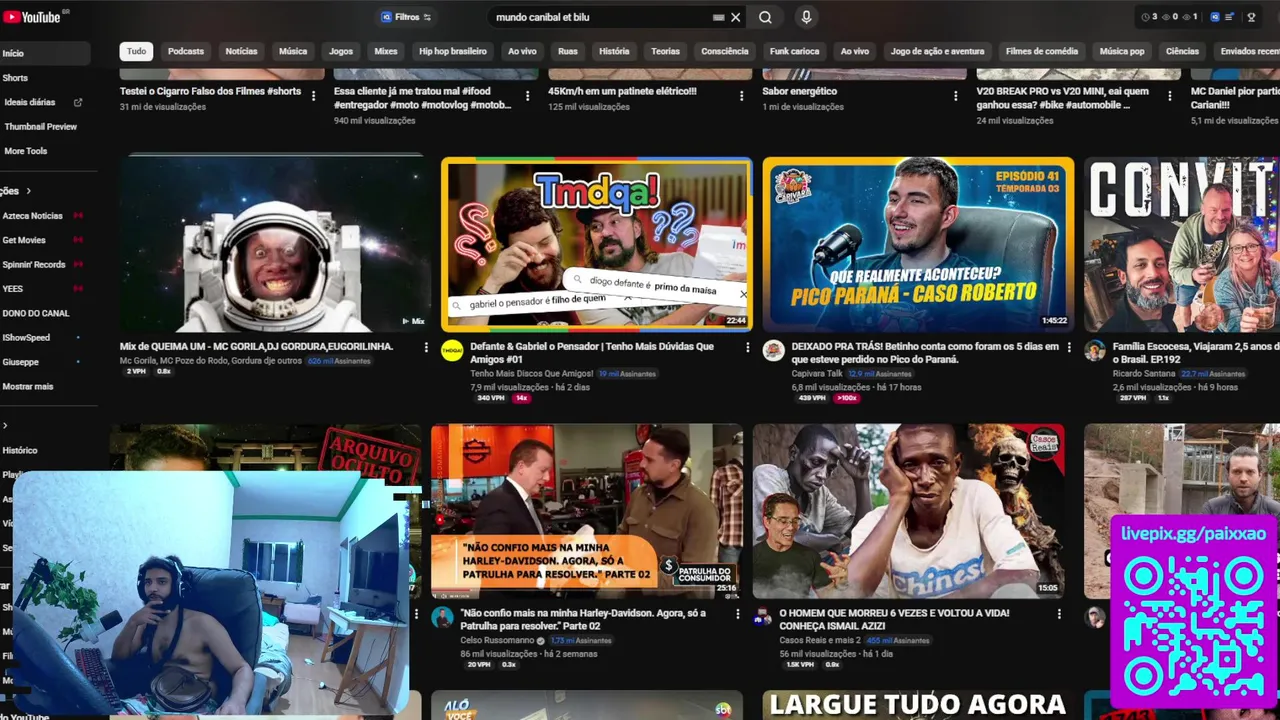This screenshot has width=1280, height=720.
Task: Open options menu for Defante & Gabriel video
Action: [x=747, y=348]
